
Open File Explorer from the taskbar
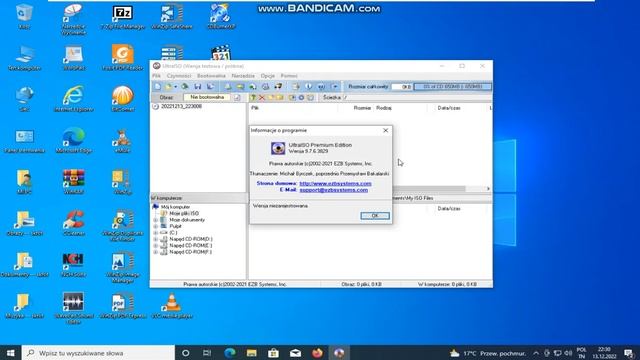coord(251,353)
